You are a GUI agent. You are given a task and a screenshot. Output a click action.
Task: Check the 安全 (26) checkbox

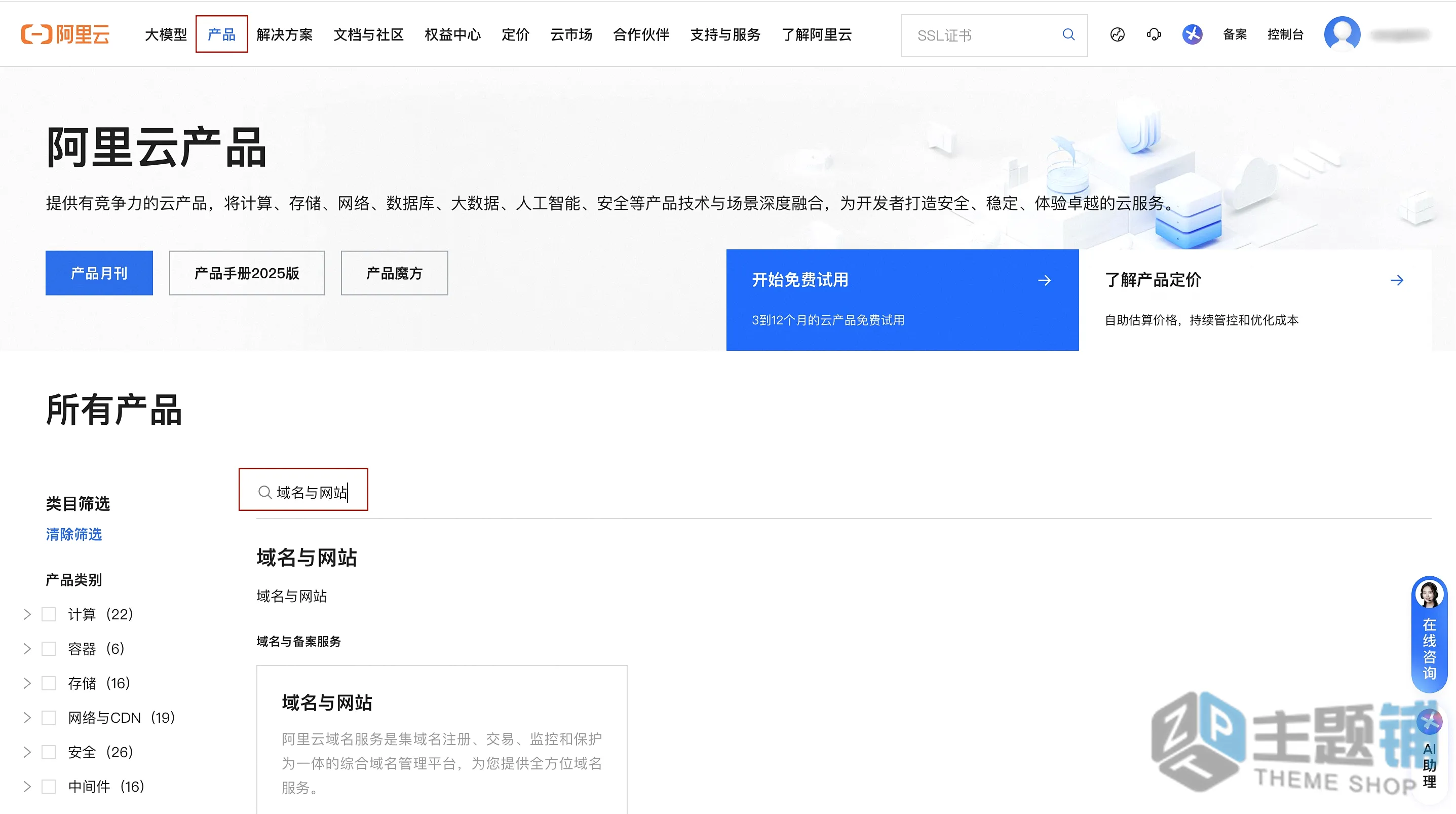49,752
